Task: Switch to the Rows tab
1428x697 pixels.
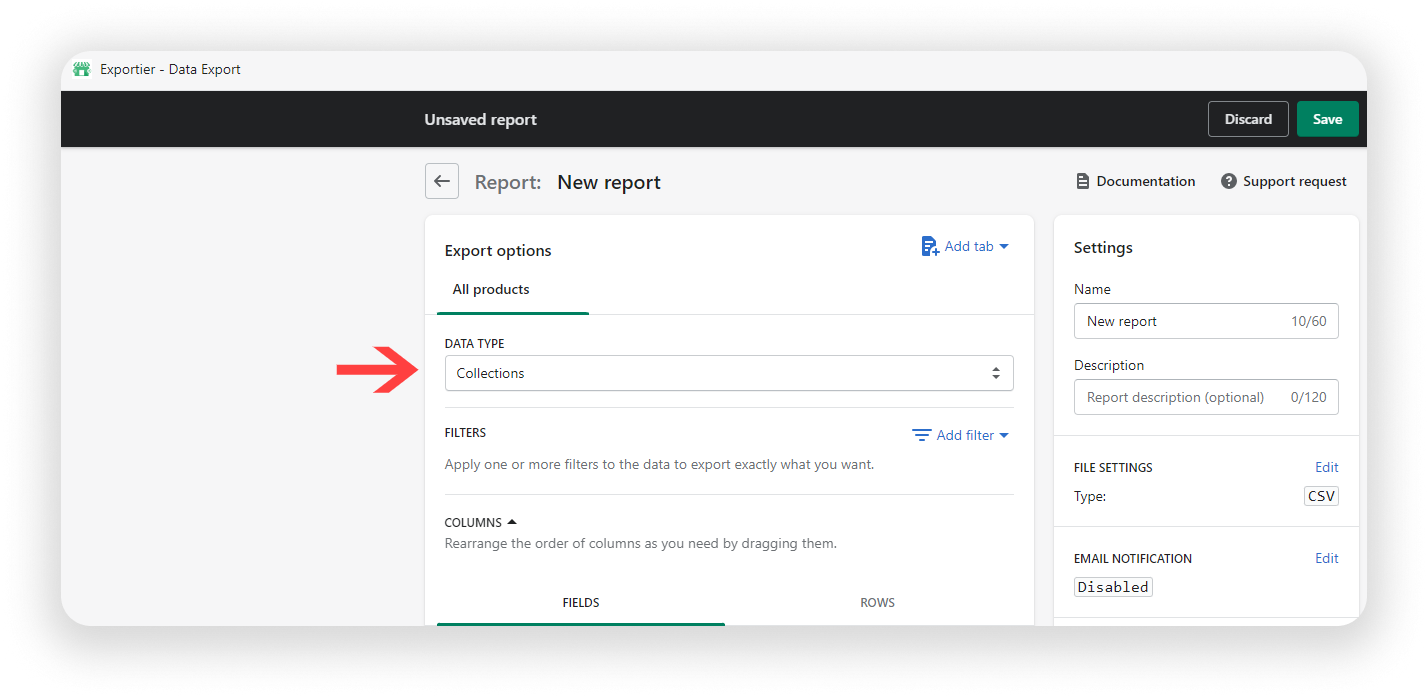Action: point(877,602)
